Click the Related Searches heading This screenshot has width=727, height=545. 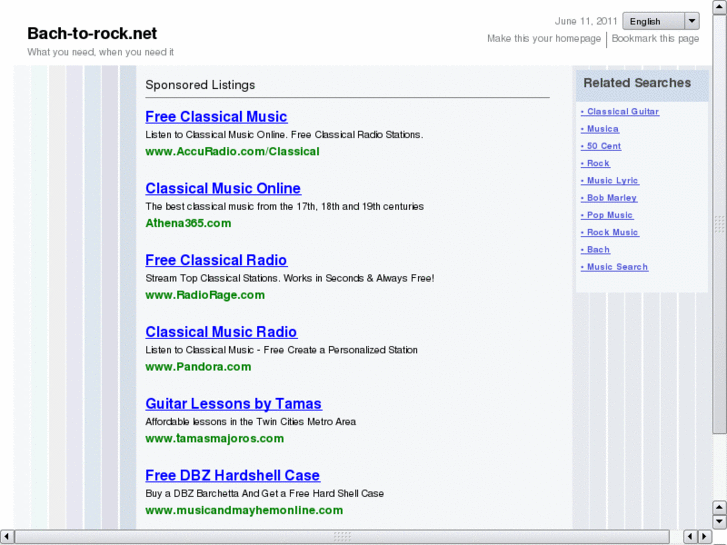(x=637, y=83)
